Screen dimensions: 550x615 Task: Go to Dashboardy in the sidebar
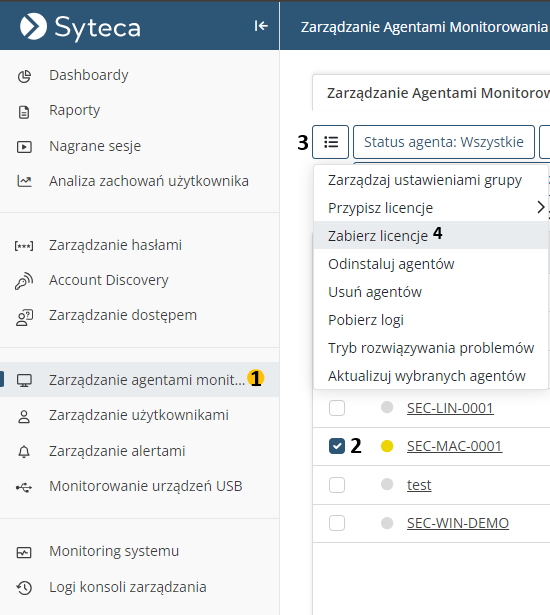click(x=89, y=75)
